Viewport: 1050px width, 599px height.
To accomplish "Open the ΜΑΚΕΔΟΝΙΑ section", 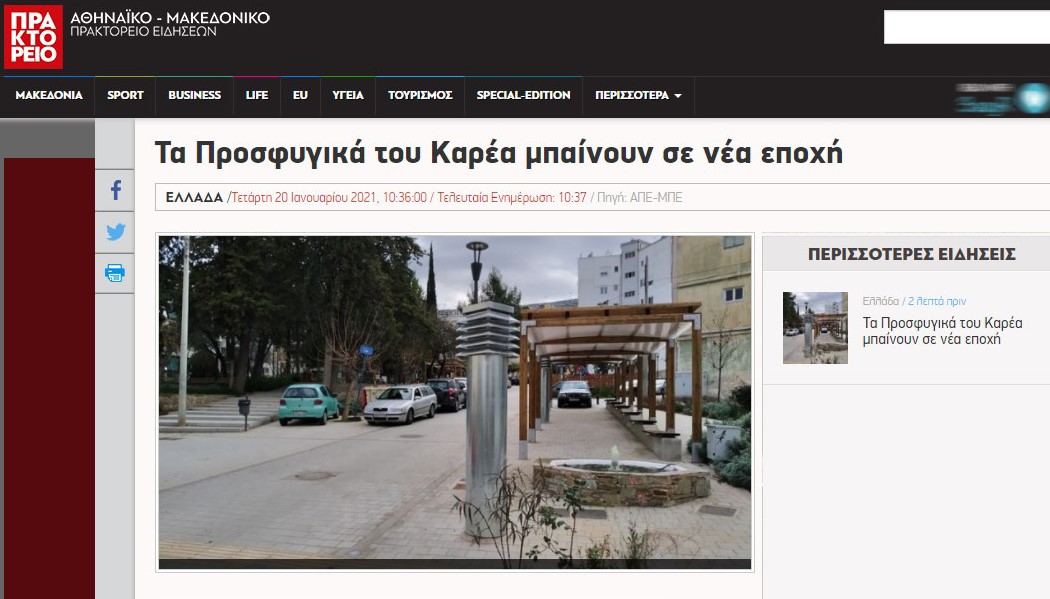I will coord(49,96).
